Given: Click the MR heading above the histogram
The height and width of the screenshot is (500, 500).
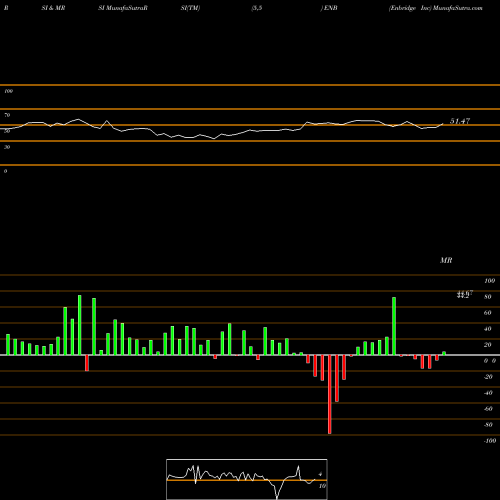Looking at the screenshot, I should (446, 260).
